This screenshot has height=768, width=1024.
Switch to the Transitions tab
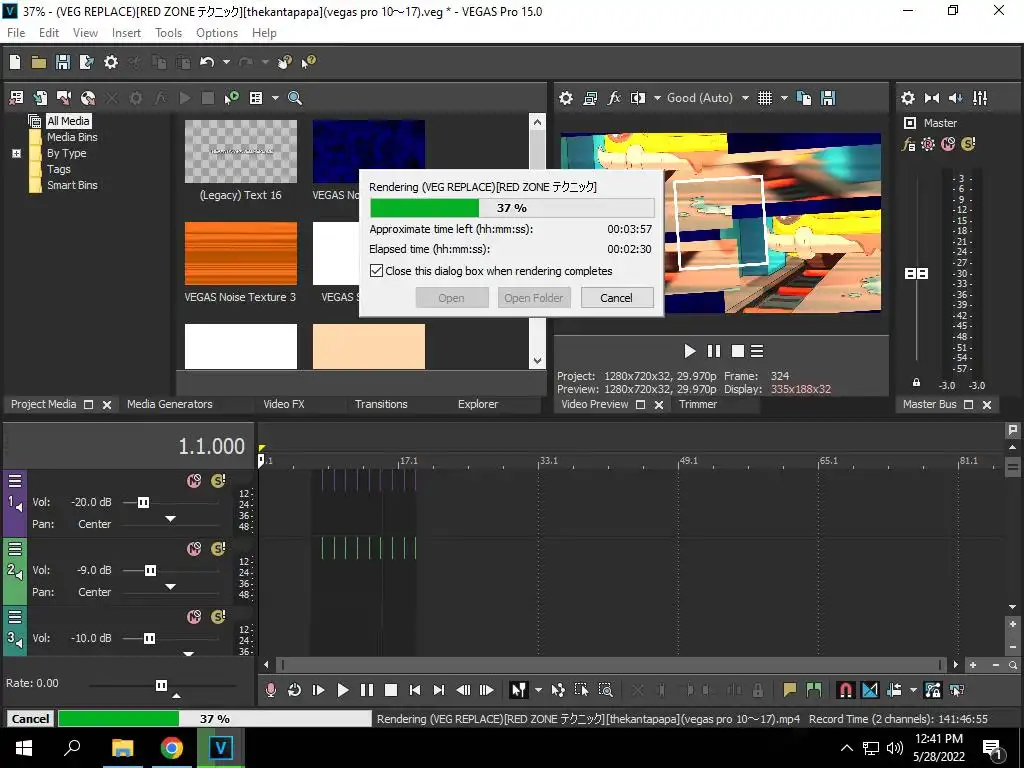381,404
